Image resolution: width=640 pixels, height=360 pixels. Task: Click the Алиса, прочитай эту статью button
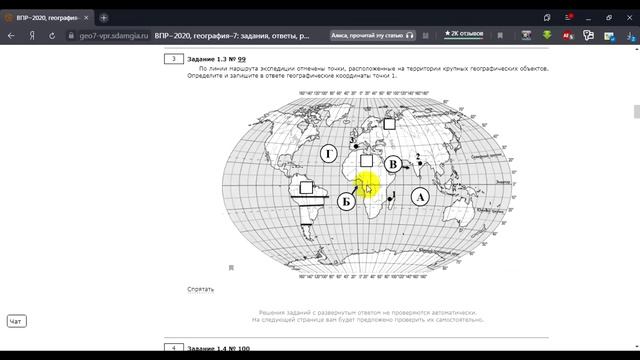pos(372,36)
